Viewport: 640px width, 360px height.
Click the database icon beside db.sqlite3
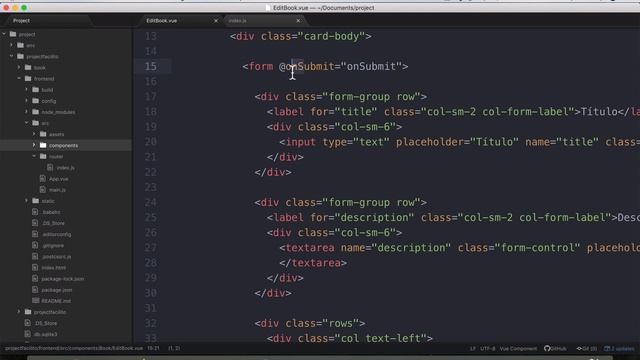[x=28, y=334]
